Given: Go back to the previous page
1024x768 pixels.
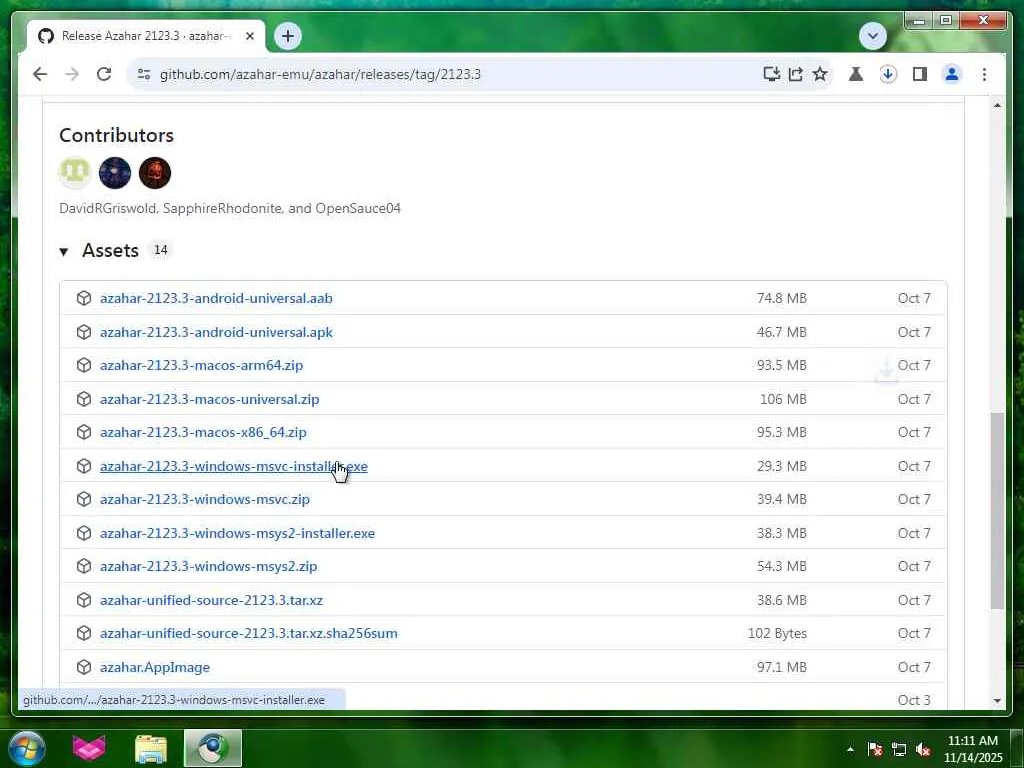Looking at the screenshot, I should [x=40, y=74].
